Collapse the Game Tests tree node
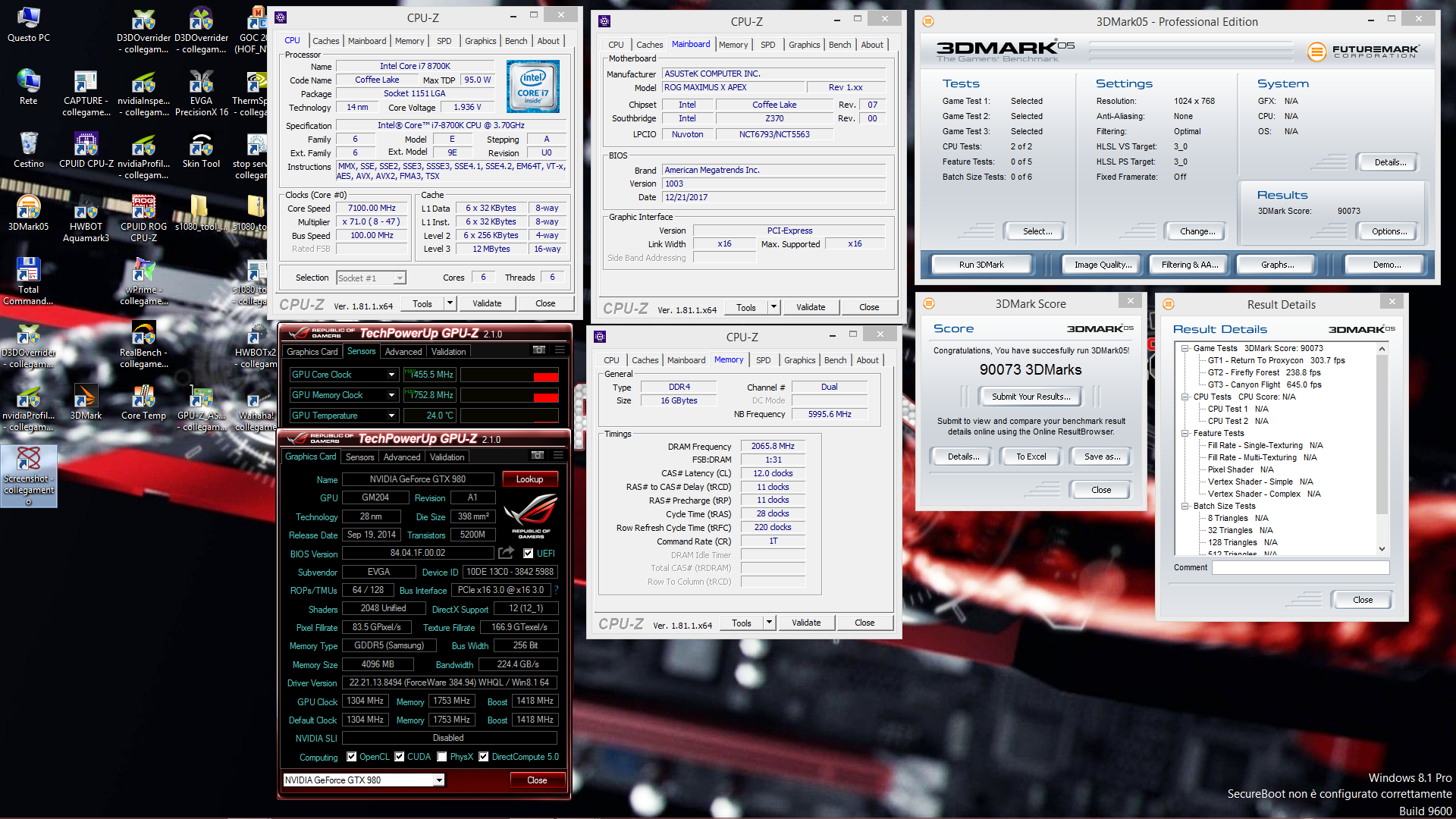The height and width of the screenshot is (819, 1456). tap(1185, 349)
